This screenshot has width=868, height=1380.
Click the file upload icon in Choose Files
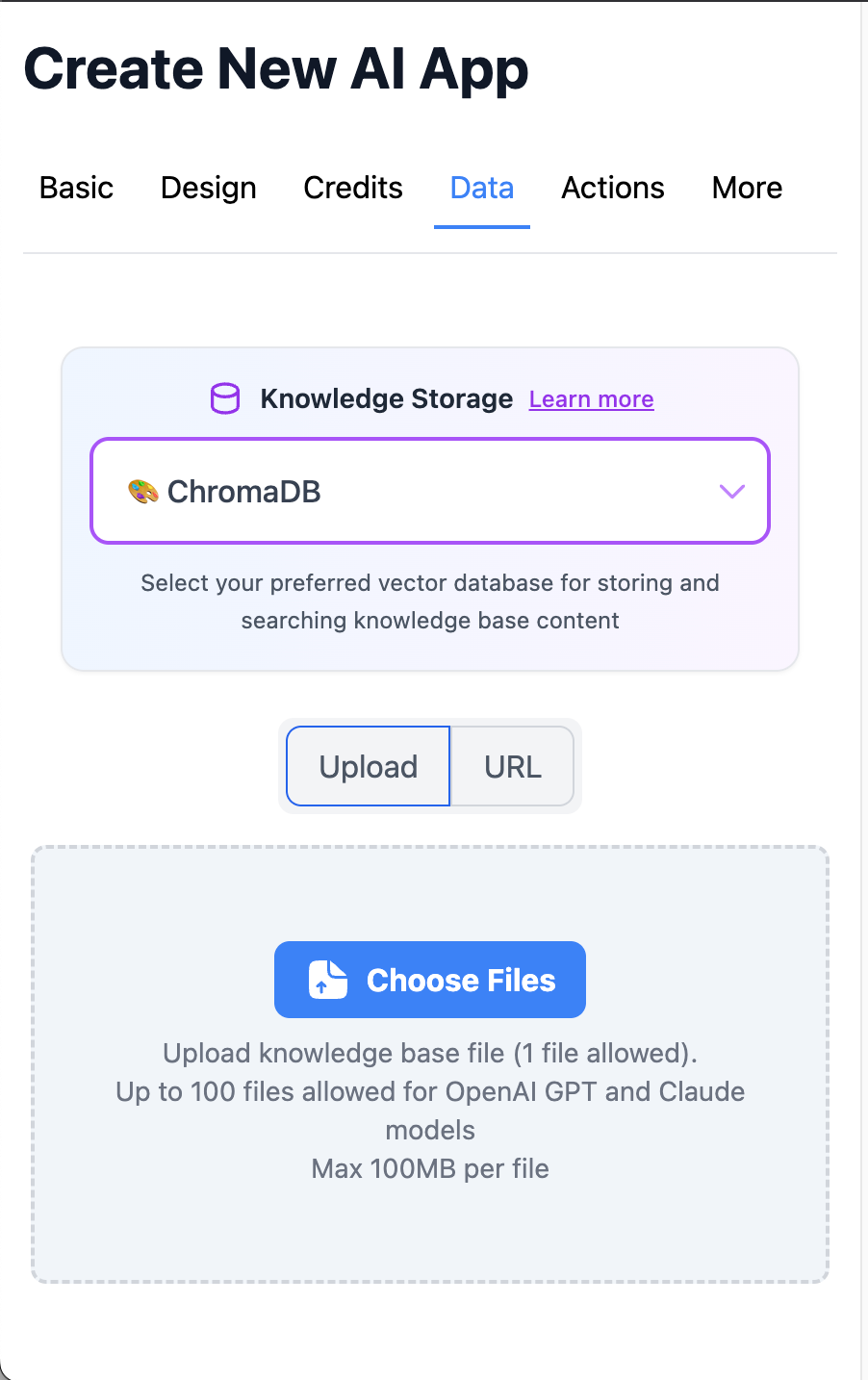(x=327, y=980)
